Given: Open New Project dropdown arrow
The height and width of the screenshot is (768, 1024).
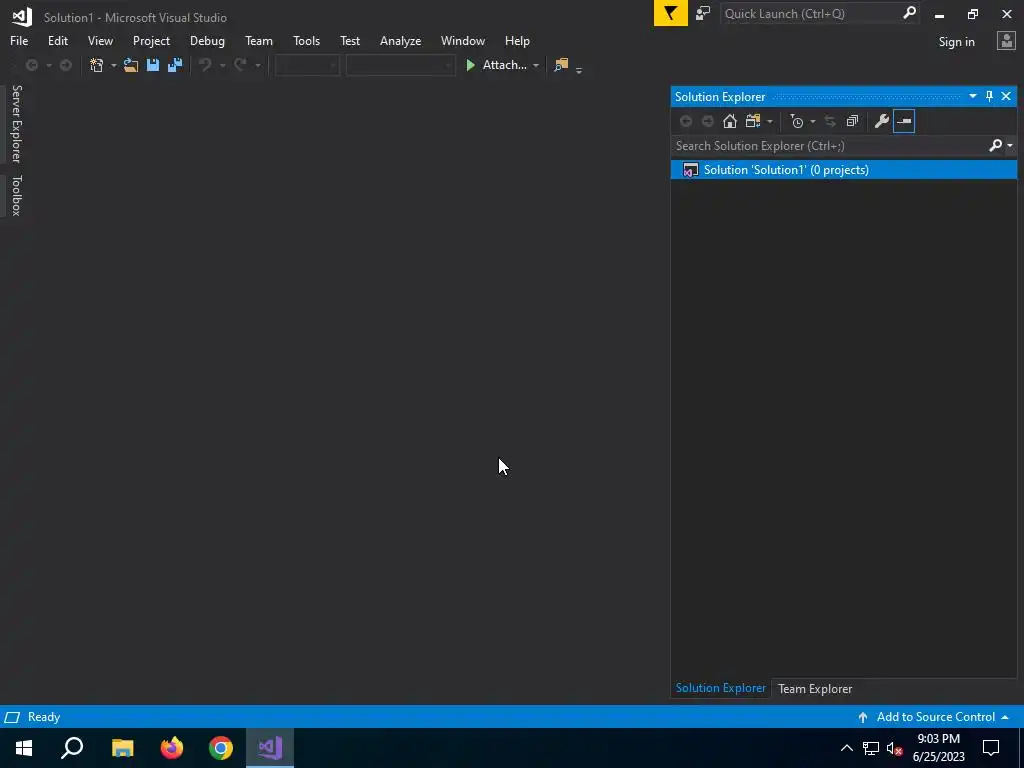Looking at the screenshot, I should [113, 65].
